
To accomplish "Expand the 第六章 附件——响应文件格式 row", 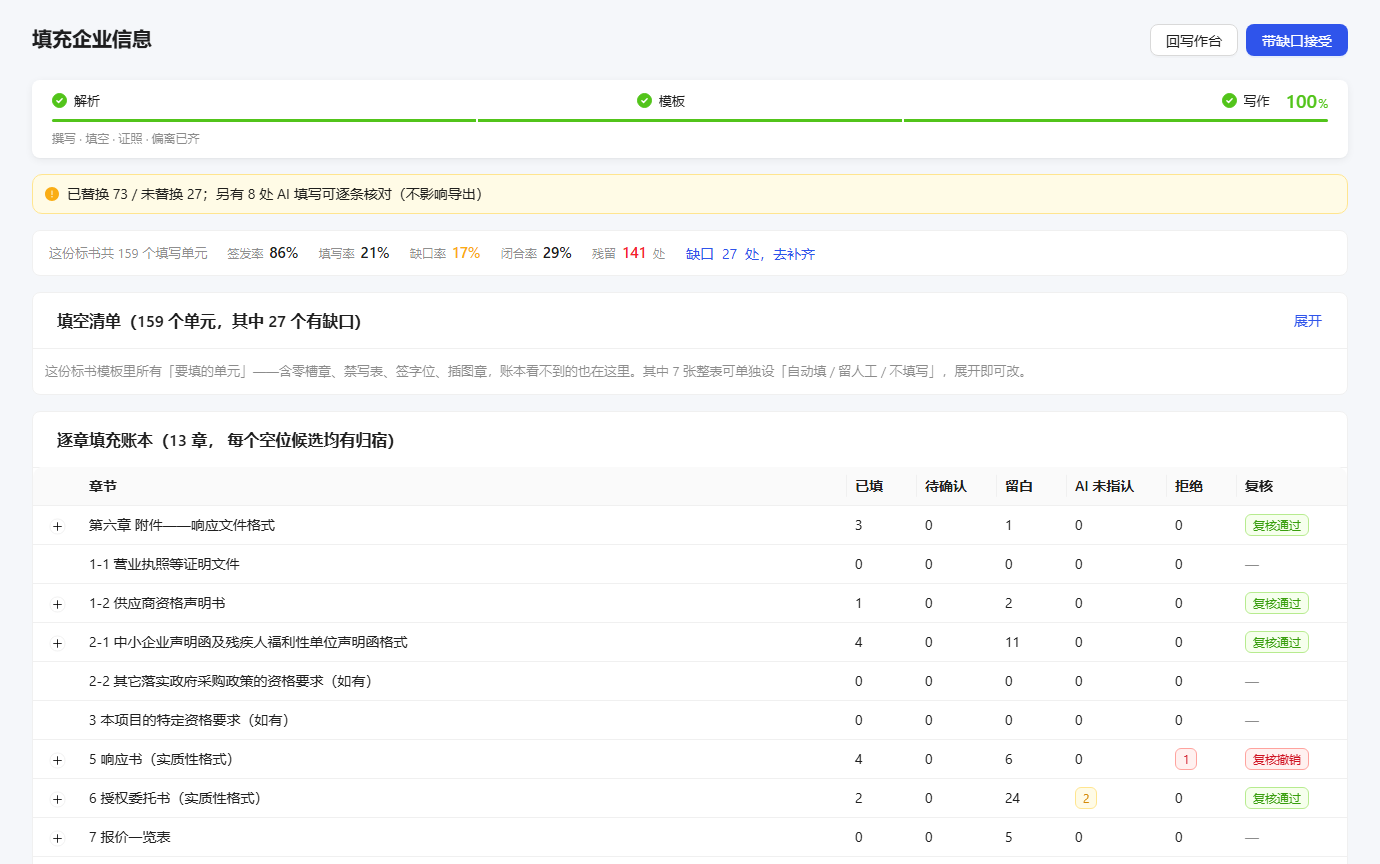I will pos(57,526).
